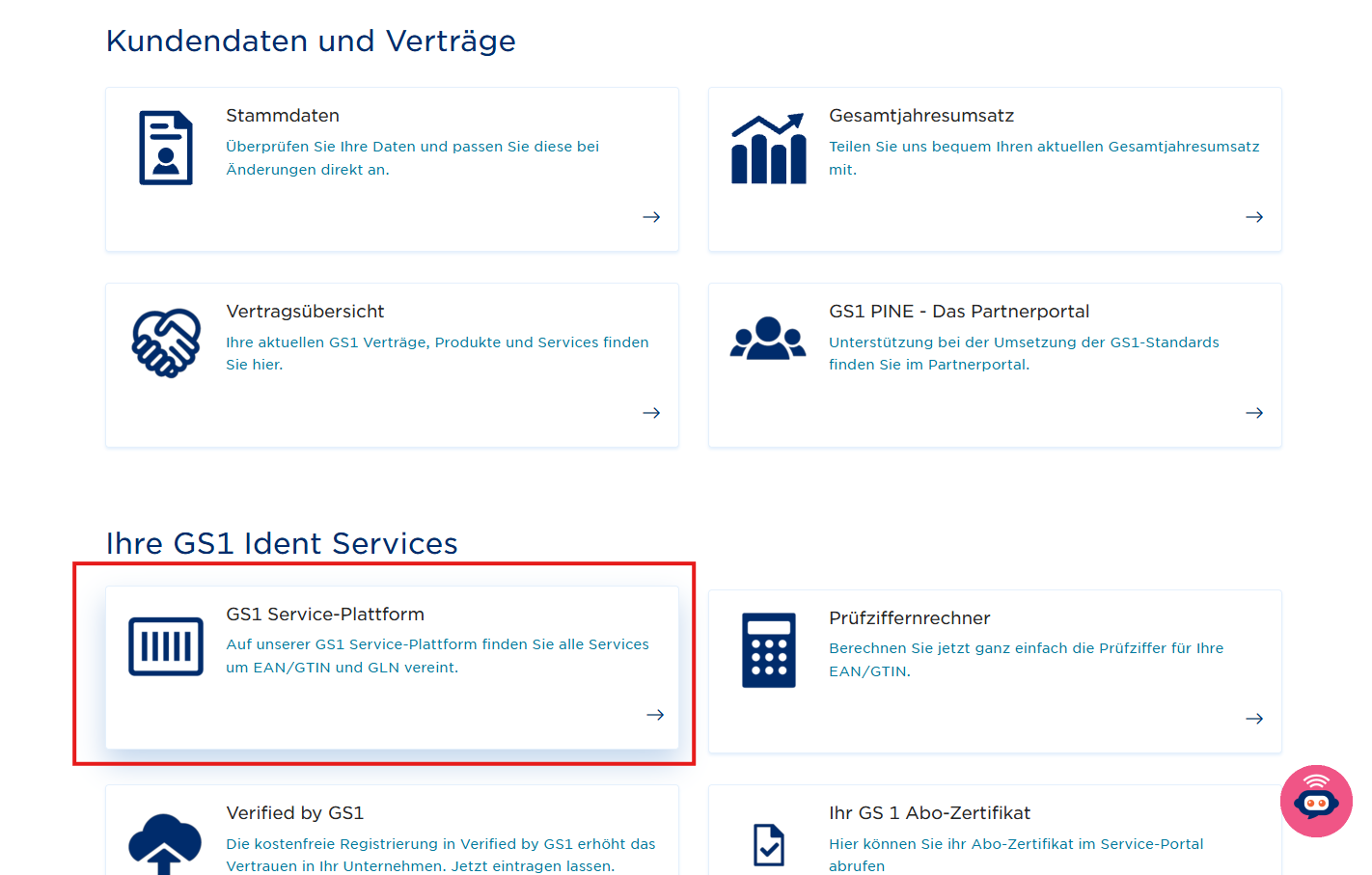This screenshot has height=875, width=1372.
Task: Click the Abo-Zertifikat document checkmark icon
Action: pos(769,845)
